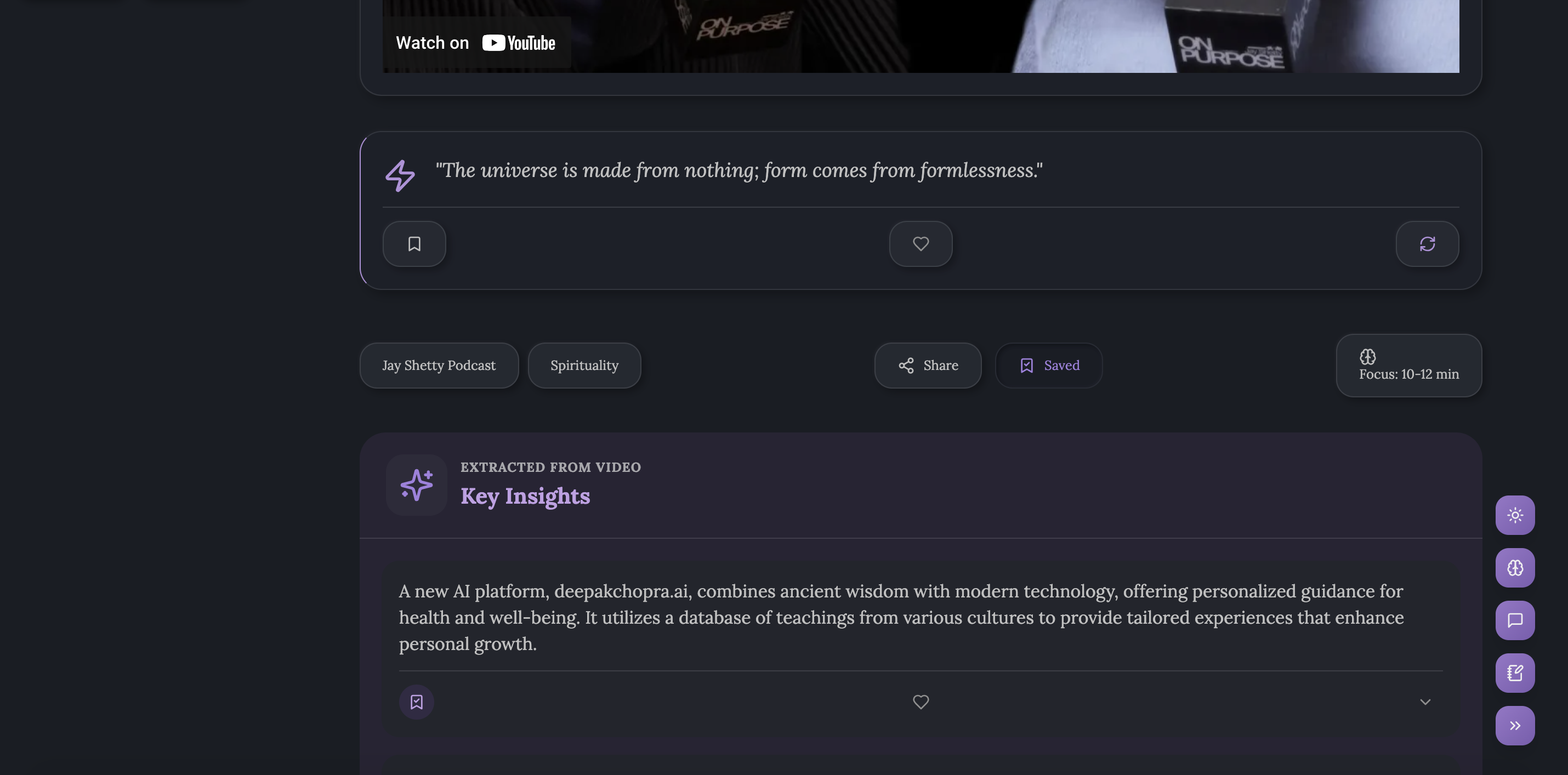
Task: Click the sparkle Key Insights icon
Action: coord(416,485)
